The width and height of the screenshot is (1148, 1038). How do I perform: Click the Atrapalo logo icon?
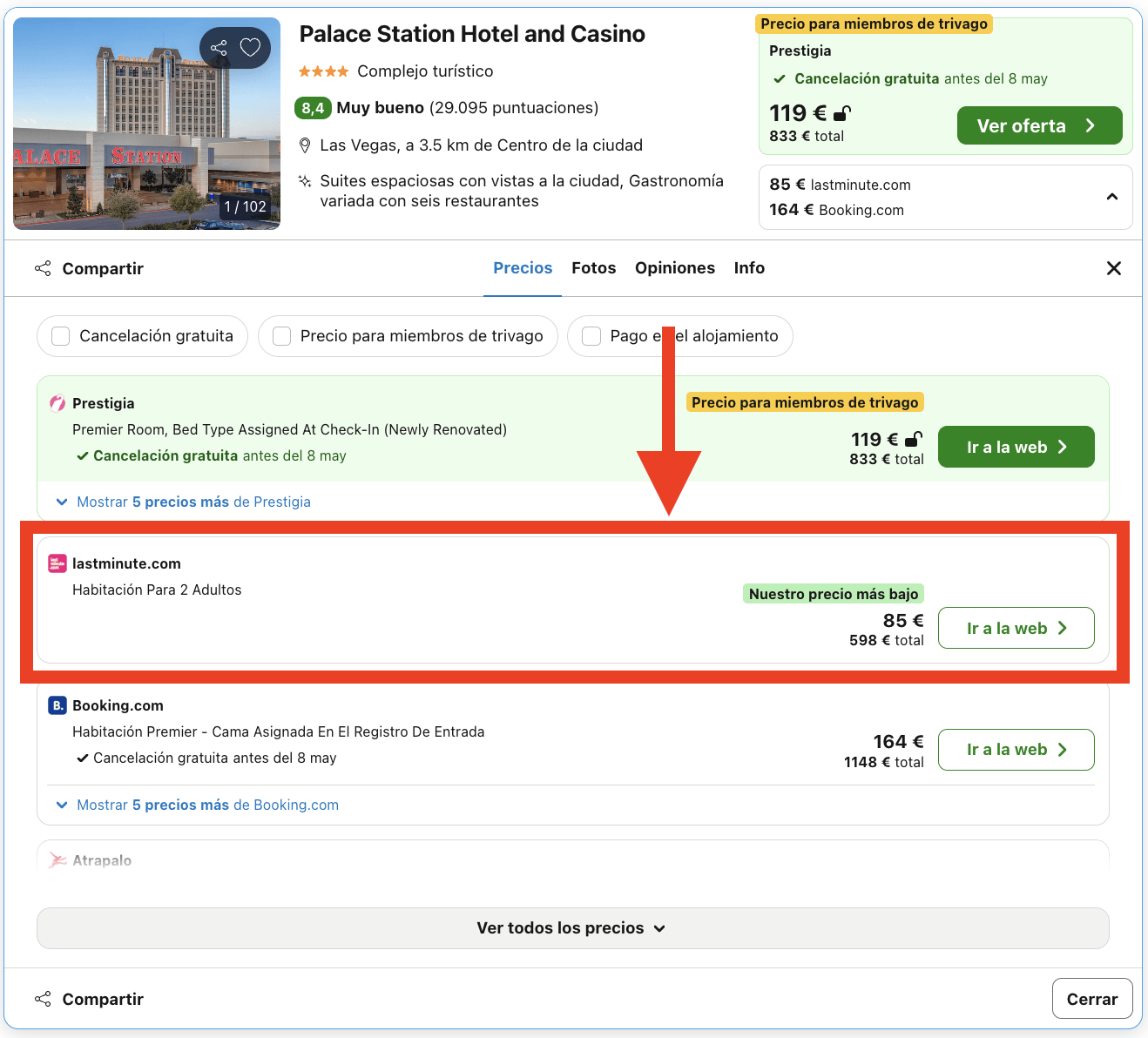pyautogui.click(x=57, y=860)
